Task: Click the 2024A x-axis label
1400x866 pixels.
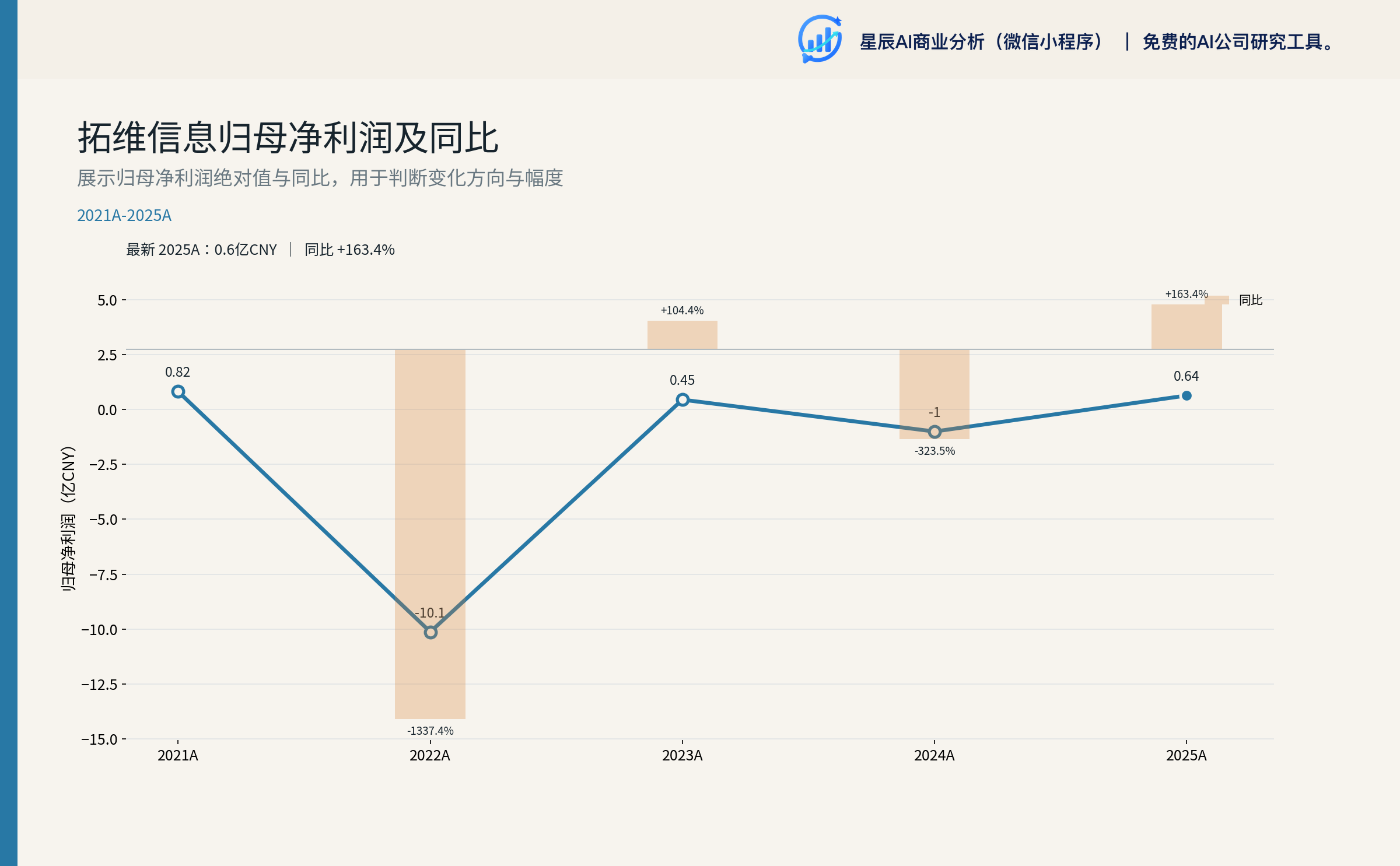Action: tap(935, 756)
